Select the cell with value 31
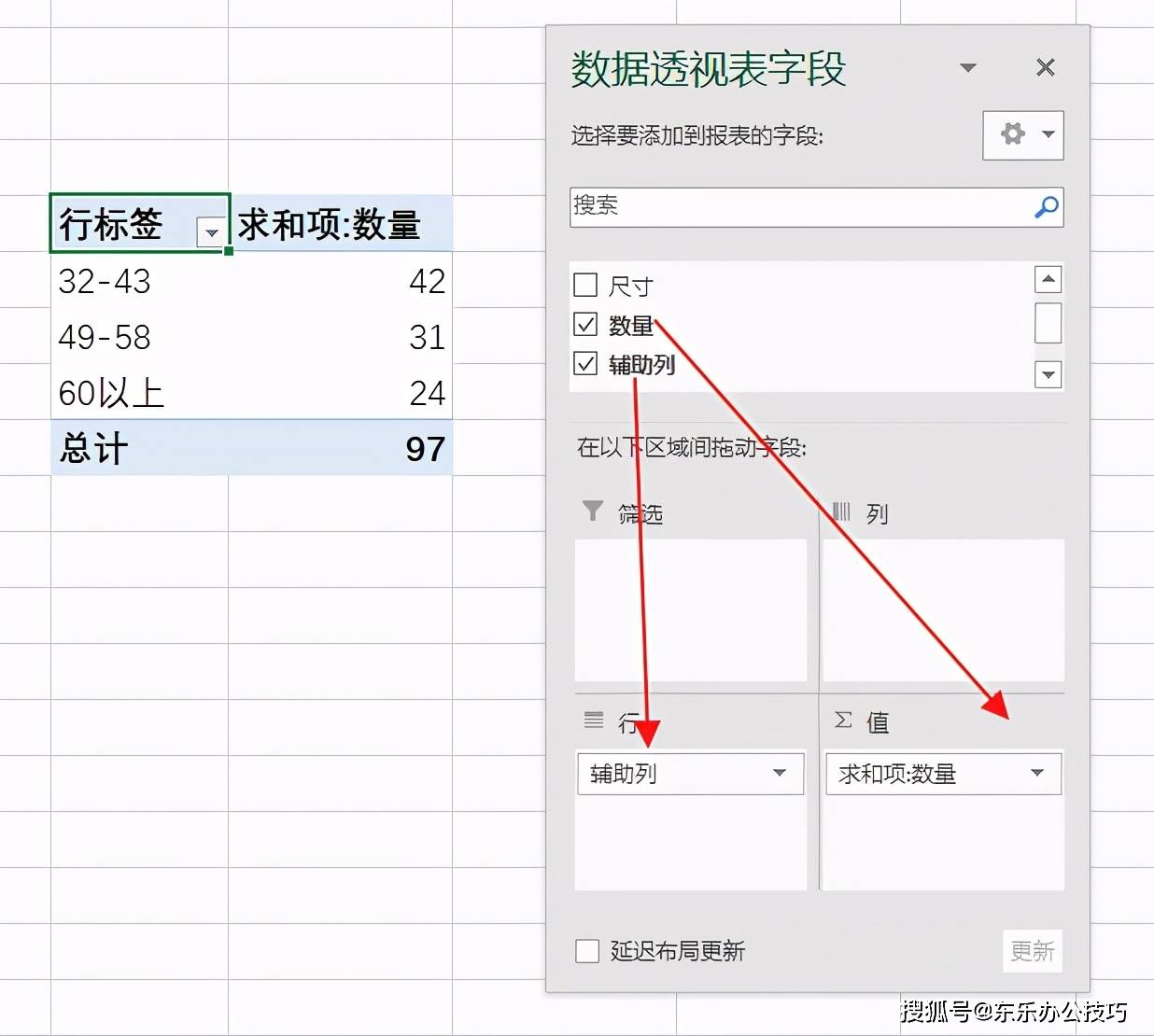The width and height of the screenshot is (1154, 1036). [x=341, y=336]
